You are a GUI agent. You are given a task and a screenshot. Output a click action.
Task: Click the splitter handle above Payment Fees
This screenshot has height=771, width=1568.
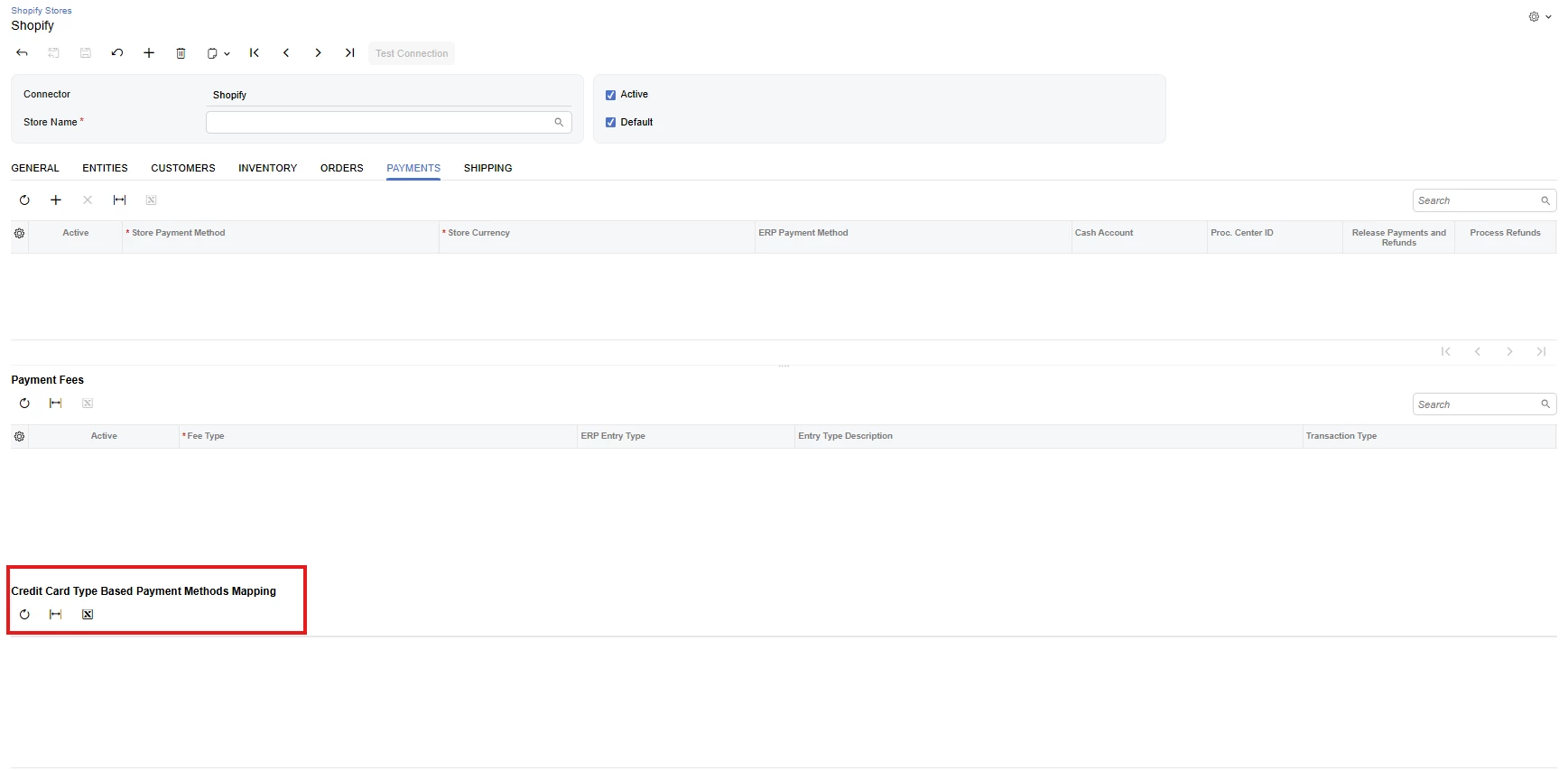coord(784,366)
